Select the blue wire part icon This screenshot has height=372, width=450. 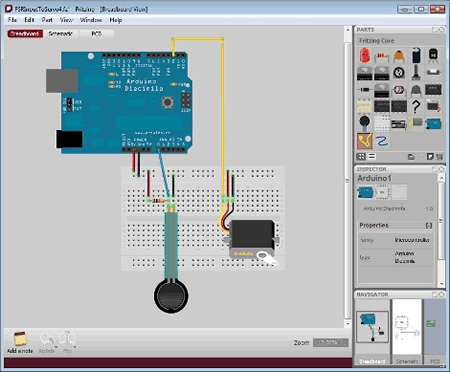[381, 141]
